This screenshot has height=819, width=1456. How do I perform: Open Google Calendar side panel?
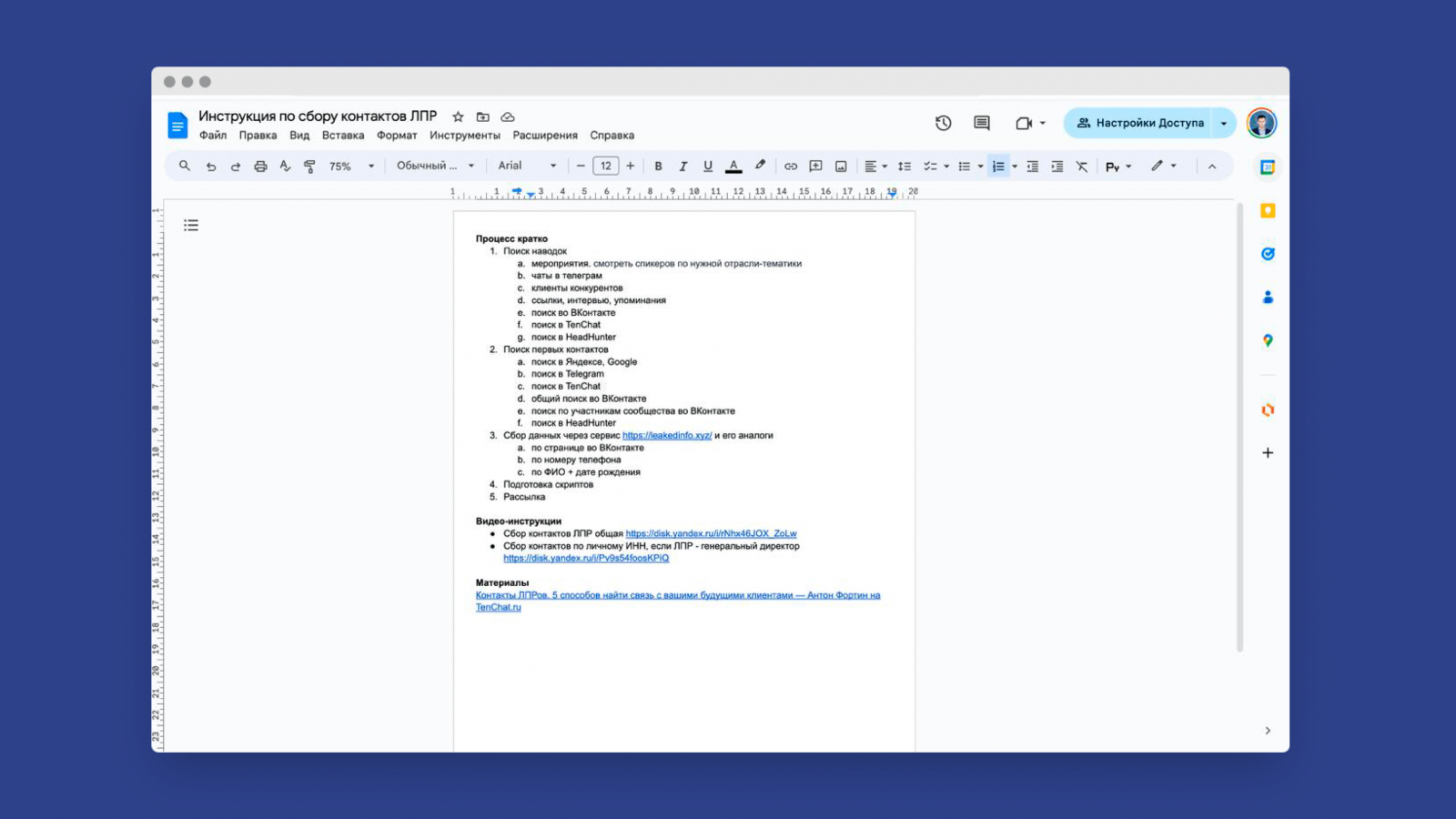(1268, 167)
